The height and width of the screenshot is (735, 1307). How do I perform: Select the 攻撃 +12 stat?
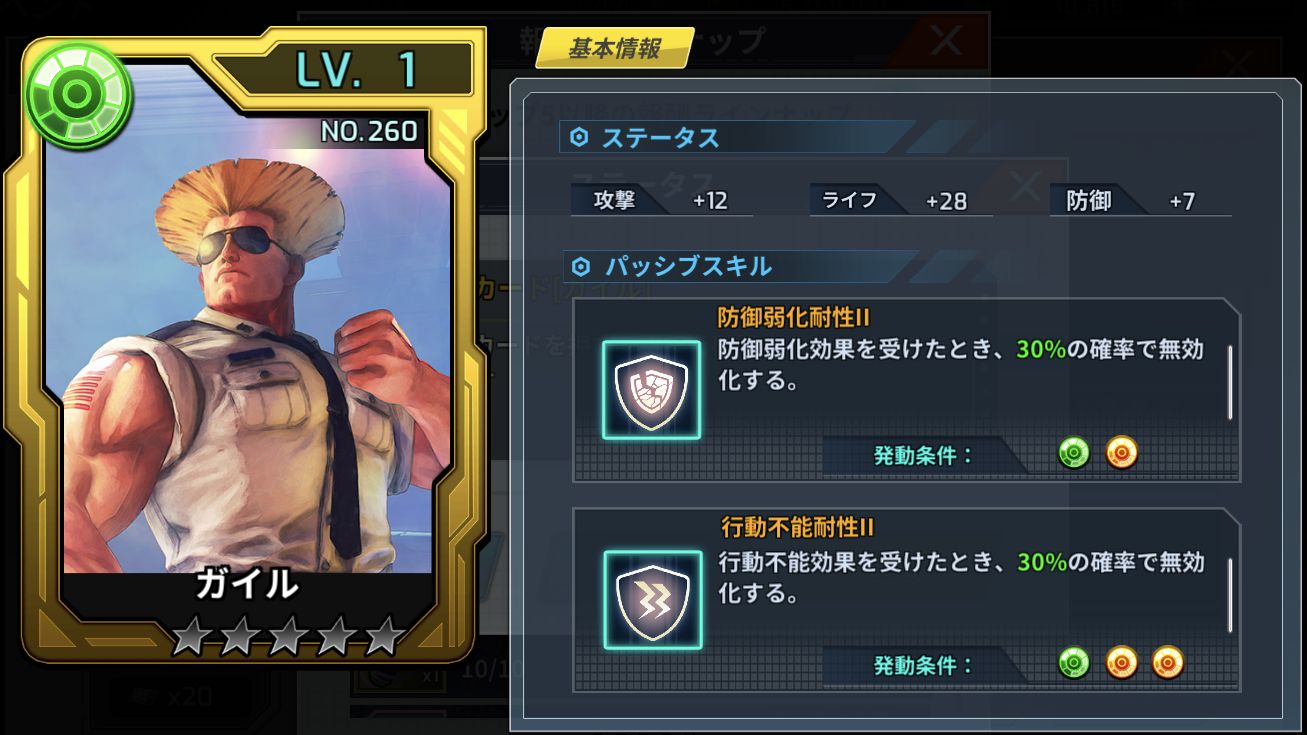662,200
